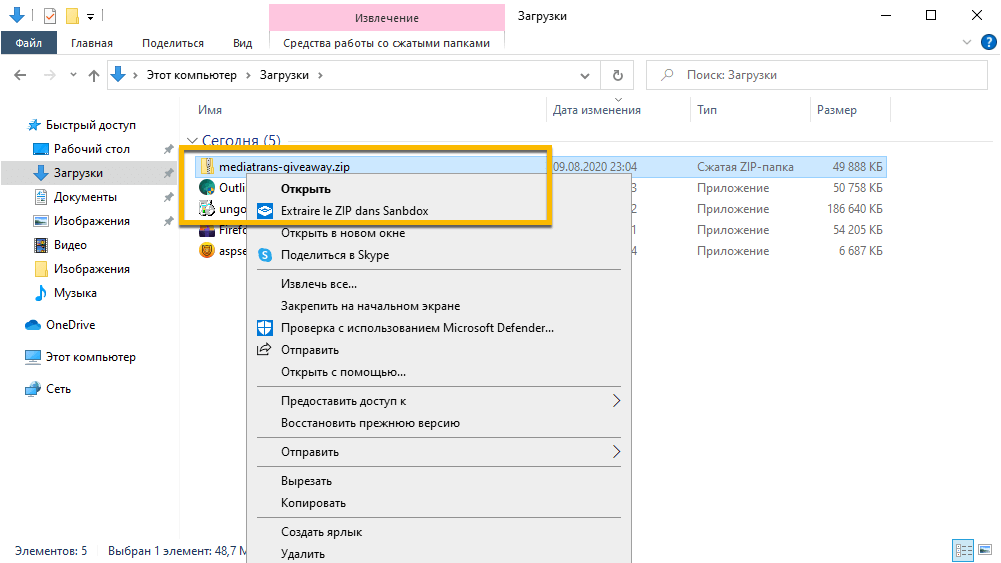
Task: Unpin Рабочий стол from quick access
Action: click(x=168, y=149)
